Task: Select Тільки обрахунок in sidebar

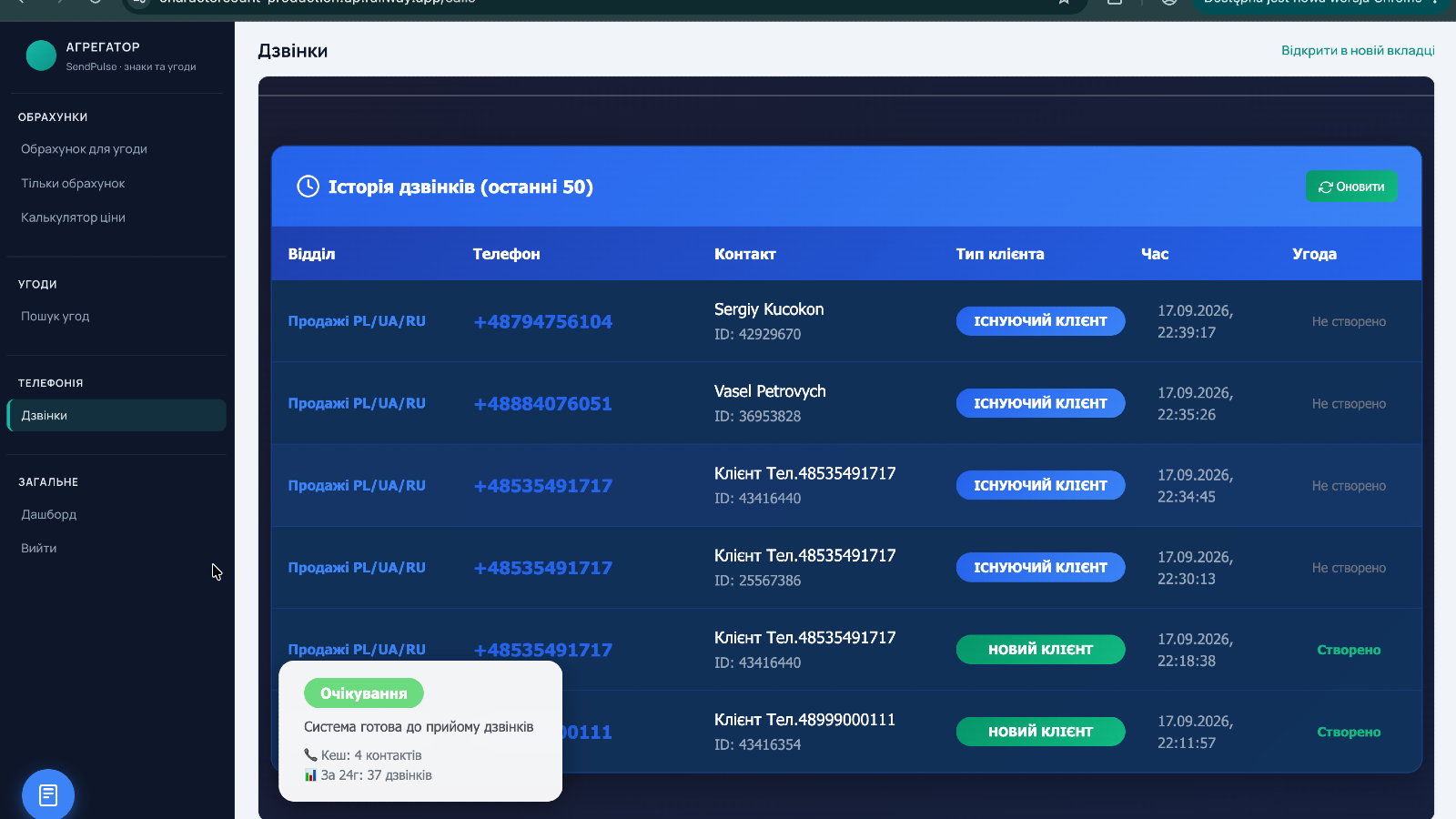Action: [x=73, y=184]
